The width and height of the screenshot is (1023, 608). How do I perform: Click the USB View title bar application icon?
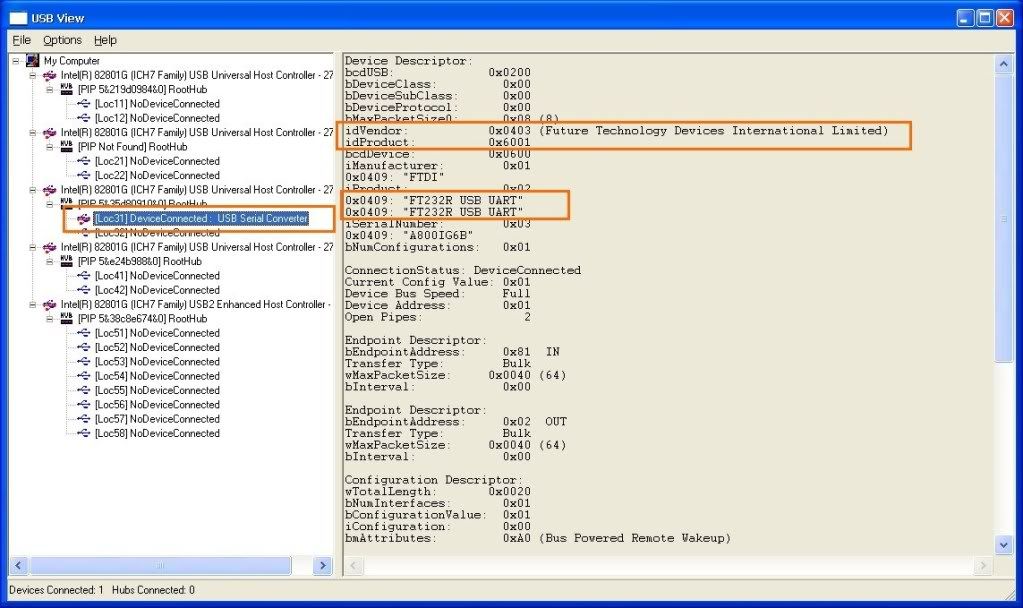pos(18,18)
